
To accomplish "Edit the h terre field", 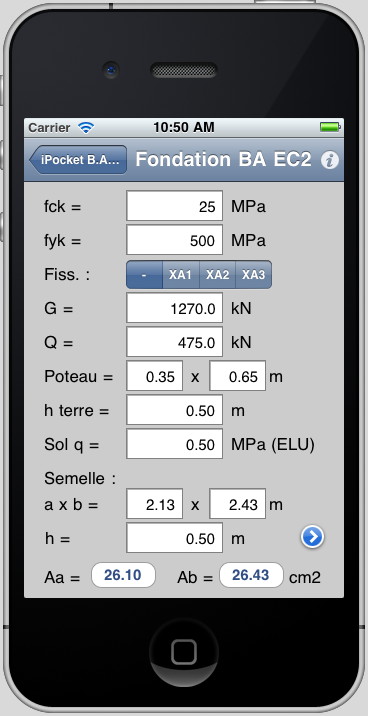I will click(x=174, y=410).
